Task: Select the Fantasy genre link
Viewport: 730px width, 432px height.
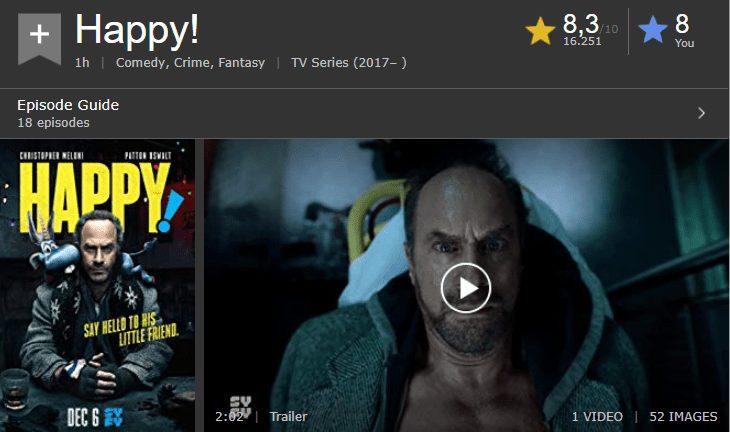Action: pyautogui.click(x=242, y=63)
